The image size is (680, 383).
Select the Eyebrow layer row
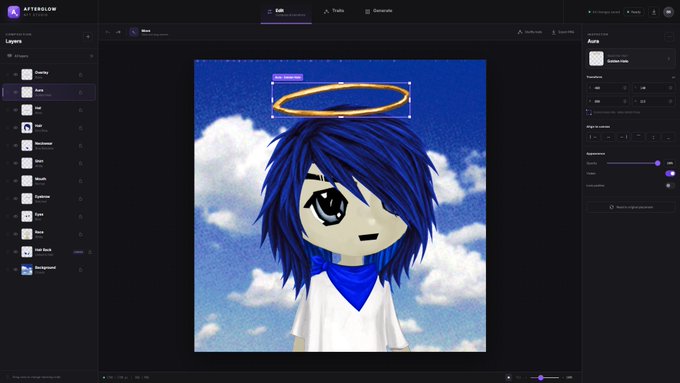49,199
